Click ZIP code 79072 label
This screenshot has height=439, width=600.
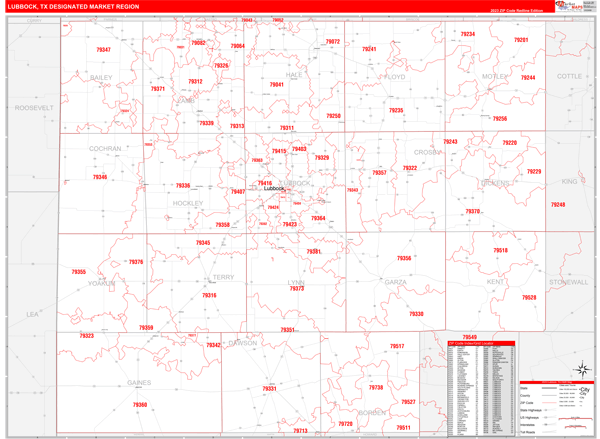[333, 41]
